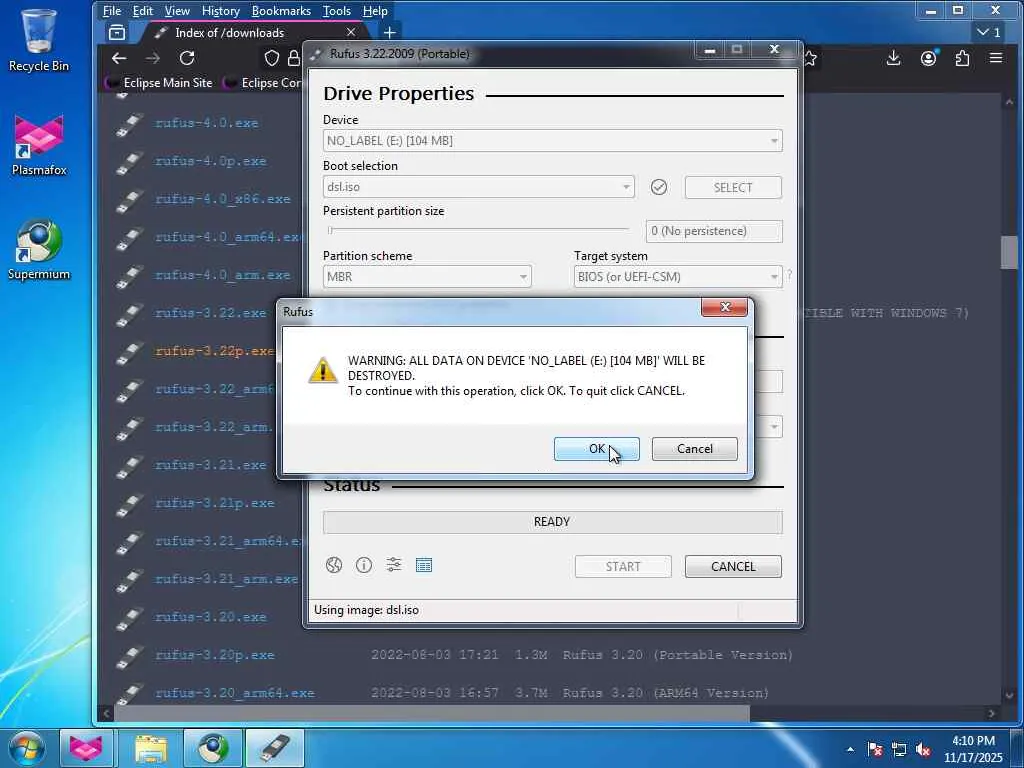The height and width of the screenshot is (768, 1024).
Task: Select the Supermium desktop shortcut
Action: [39, 250]
